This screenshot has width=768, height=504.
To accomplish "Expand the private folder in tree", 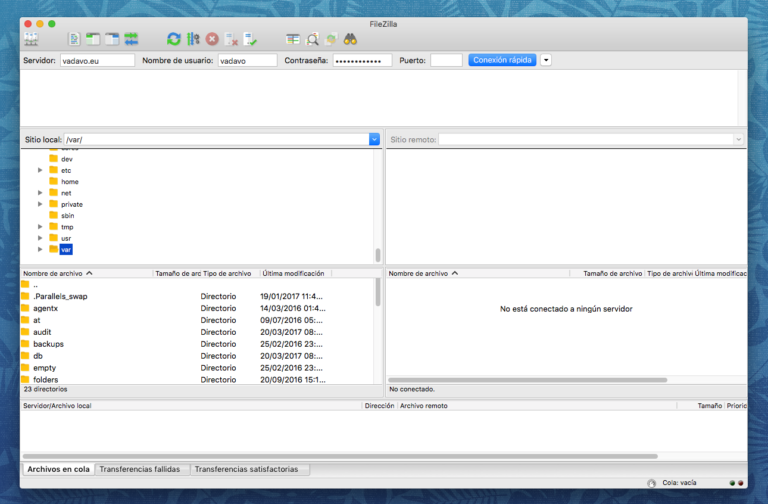I will (x=40, y=204).
